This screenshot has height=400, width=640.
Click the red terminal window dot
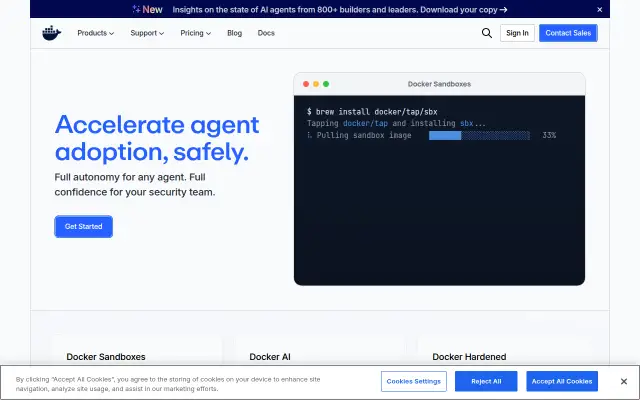click(x=306, y=84)
